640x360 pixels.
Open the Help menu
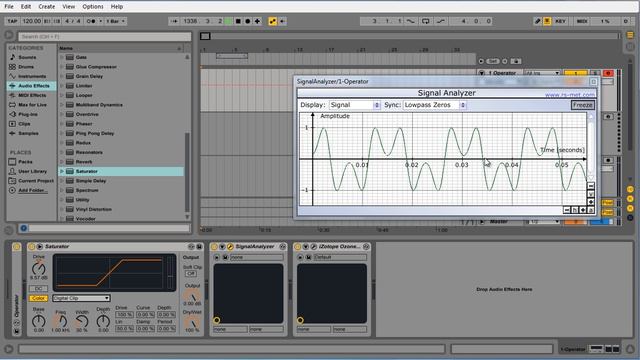pos(117,7)
